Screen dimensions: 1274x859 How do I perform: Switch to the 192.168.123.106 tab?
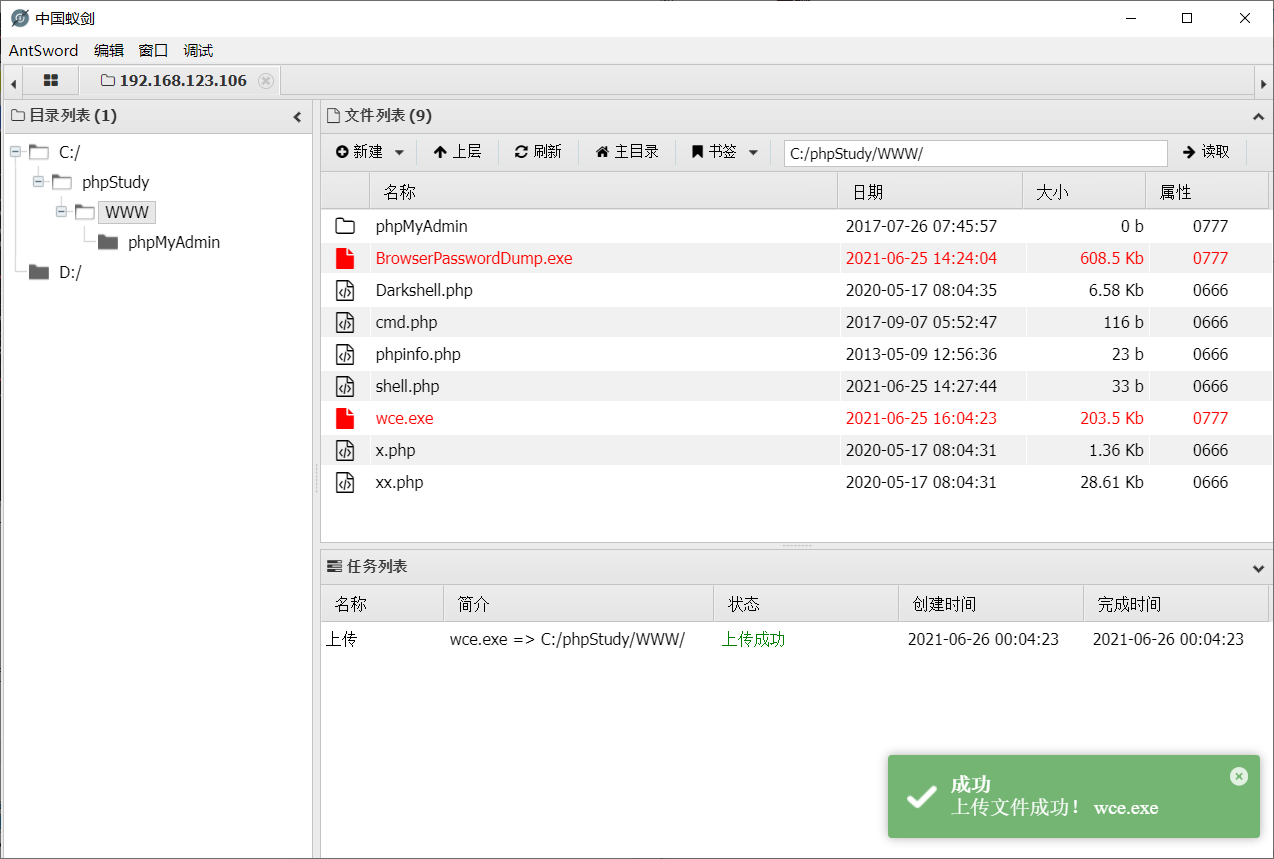click(x=181, y=81)
